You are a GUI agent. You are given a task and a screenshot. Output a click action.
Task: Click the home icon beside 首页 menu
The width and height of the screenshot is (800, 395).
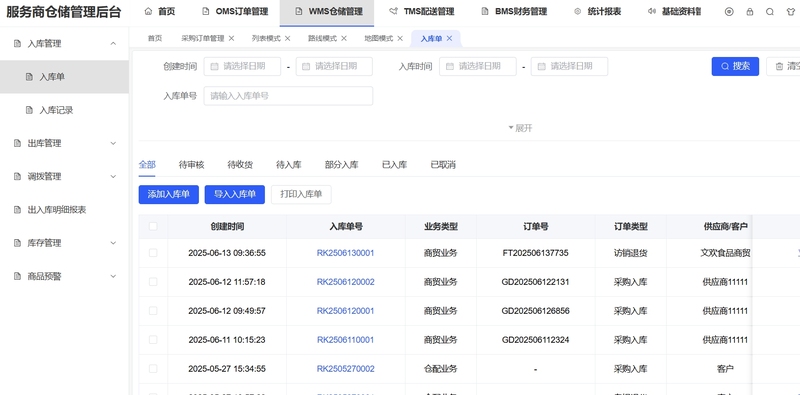click(x=148, y=11)
